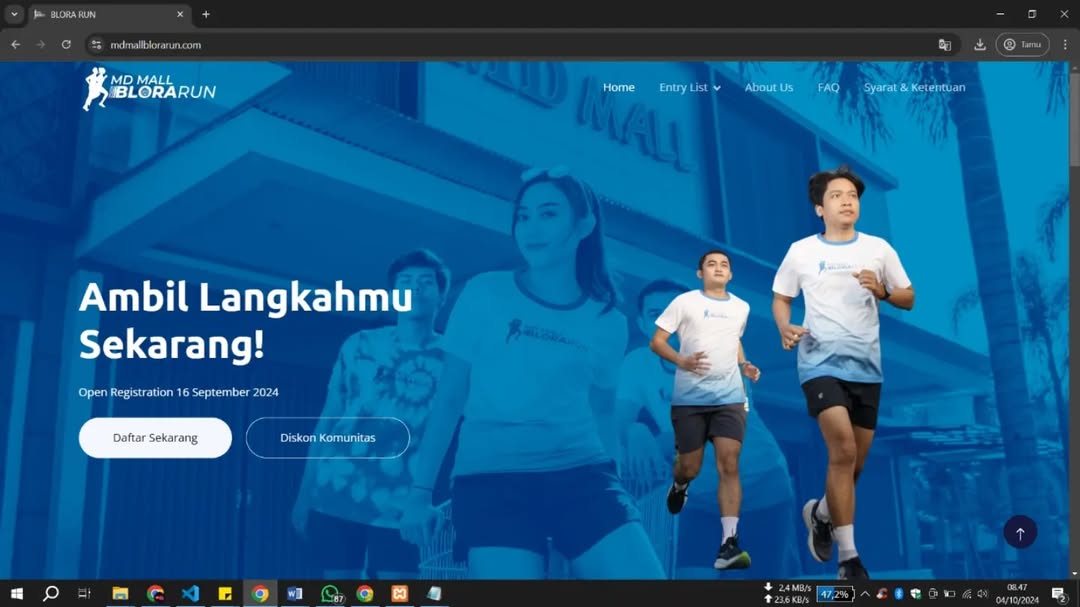The image size is (1080, 607).
Task: Open the CCleaner icon in the system tray
Action: pos(881,593)
